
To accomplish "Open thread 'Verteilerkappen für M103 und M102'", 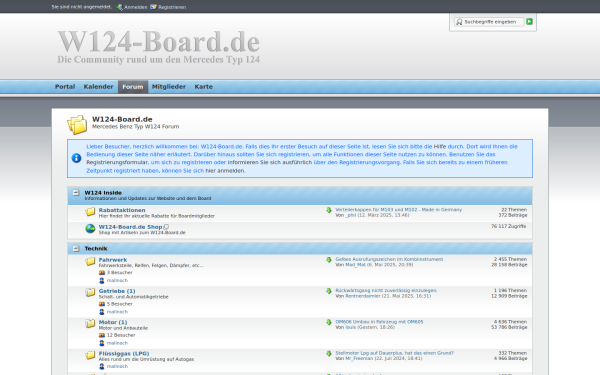I will [x=399, y=210].
